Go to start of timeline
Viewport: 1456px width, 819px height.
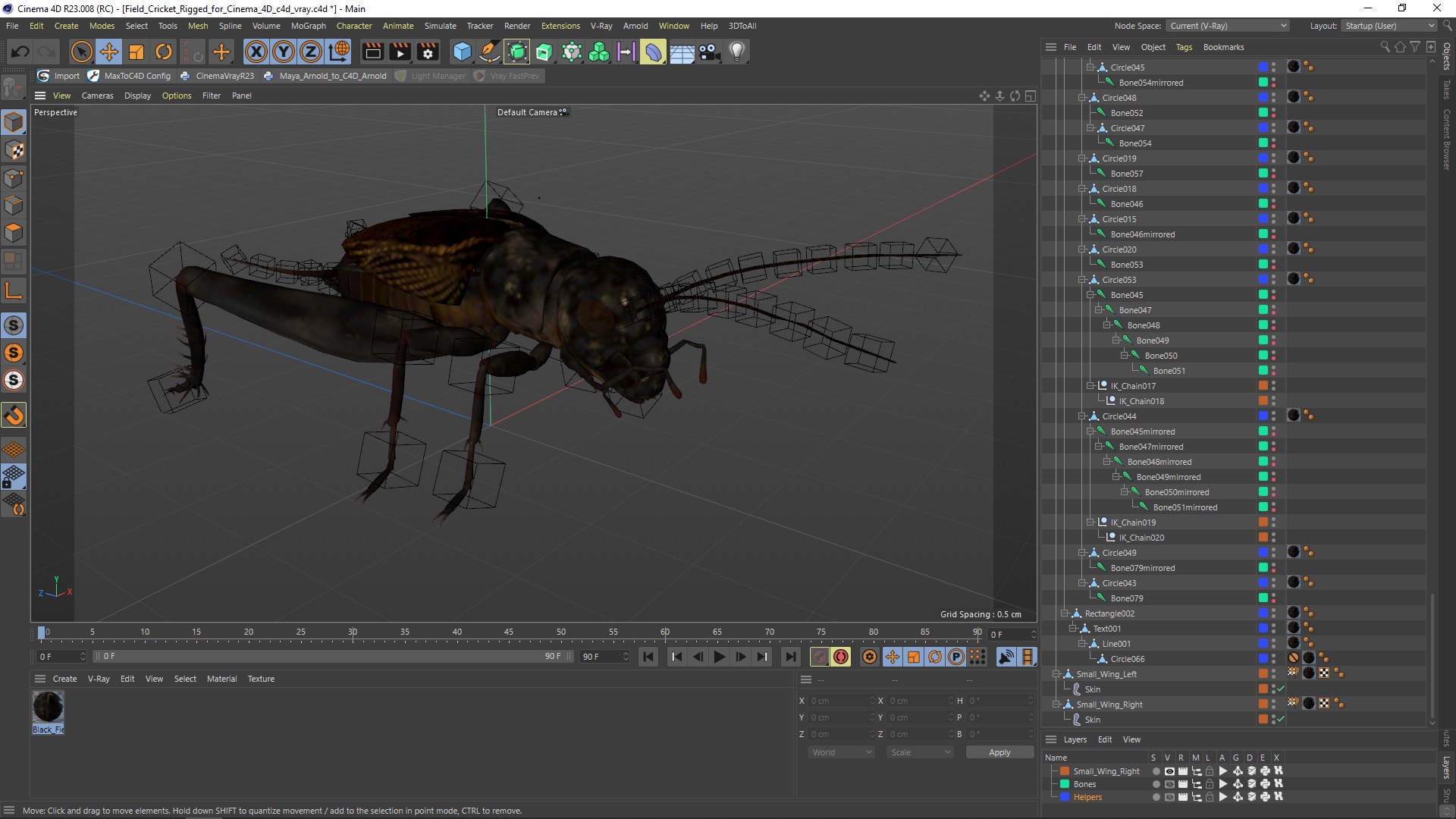coord(648,657)
